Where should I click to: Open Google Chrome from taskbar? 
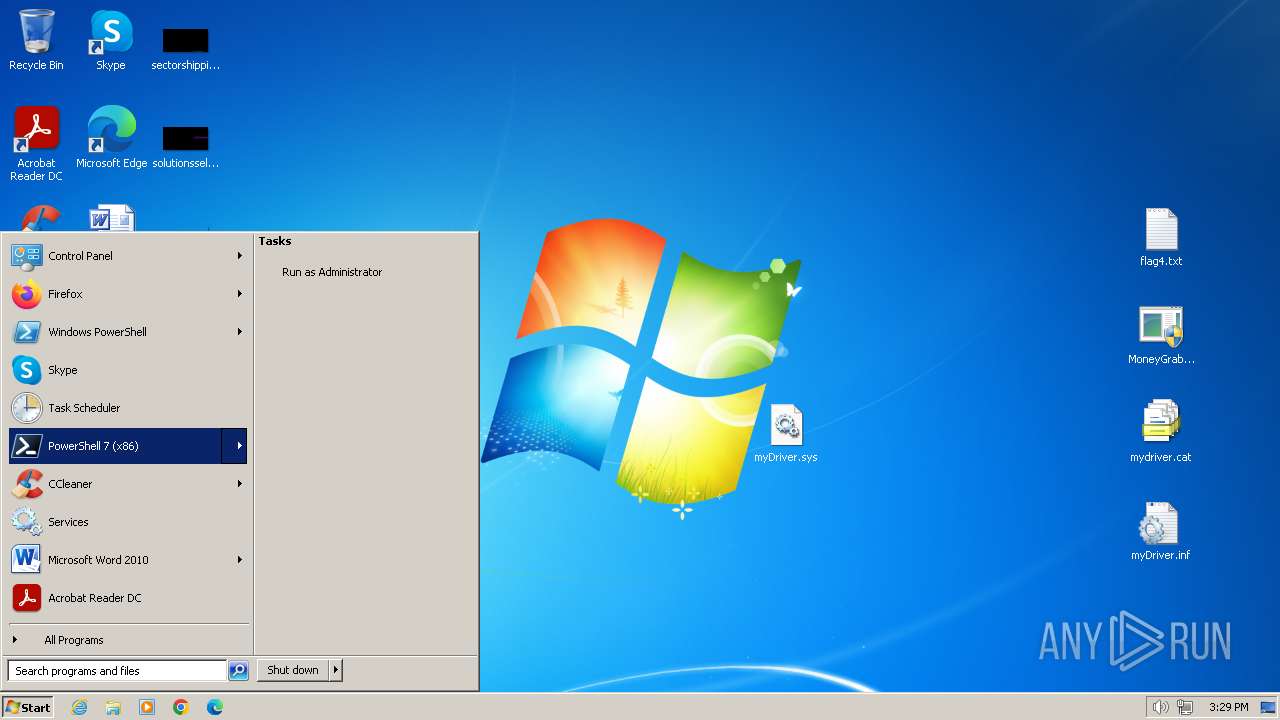(x=181, y=707)
